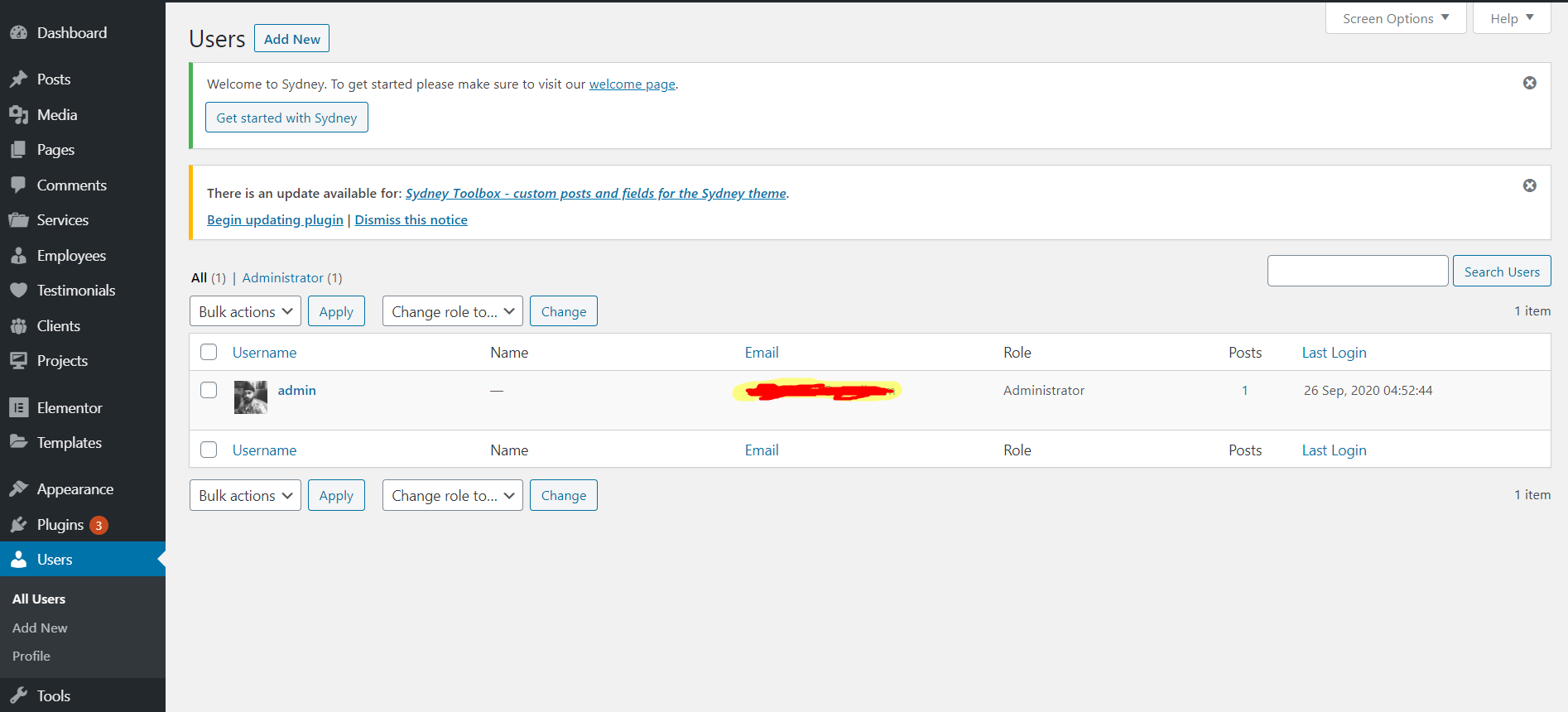Screen dimensions: 1568x712
Task: Open the welcome page link
Action: (632, 84)
